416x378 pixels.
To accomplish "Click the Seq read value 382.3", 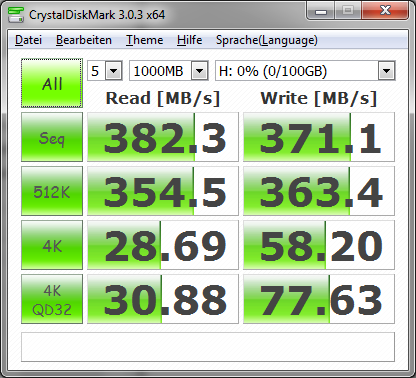I will pos(163,137).
